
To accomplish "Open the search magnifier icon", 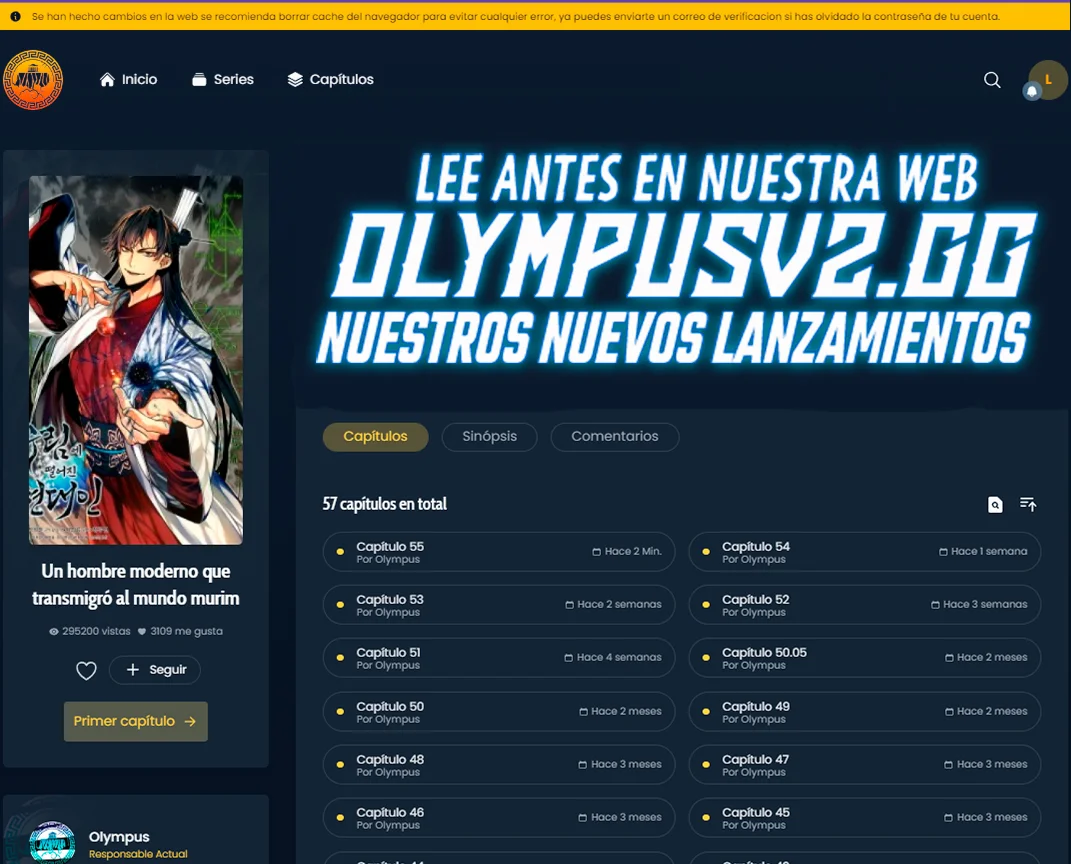I will (x=992, y=80).
